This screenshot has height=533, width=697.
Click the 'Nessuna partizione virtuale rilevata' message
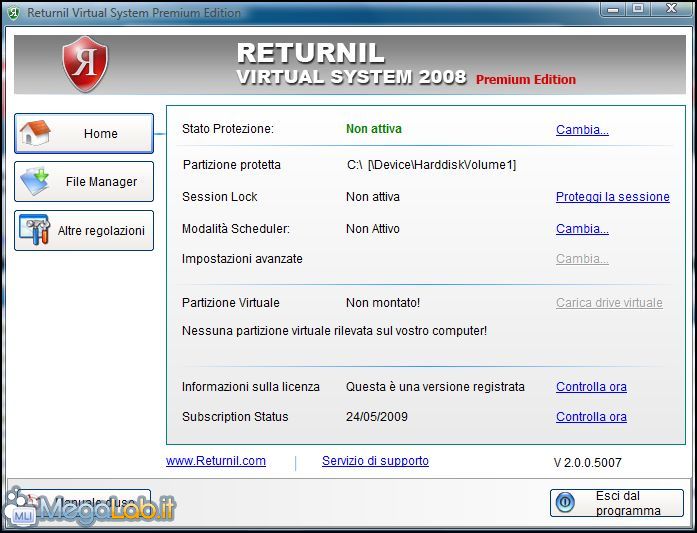(x=334, y=331)
